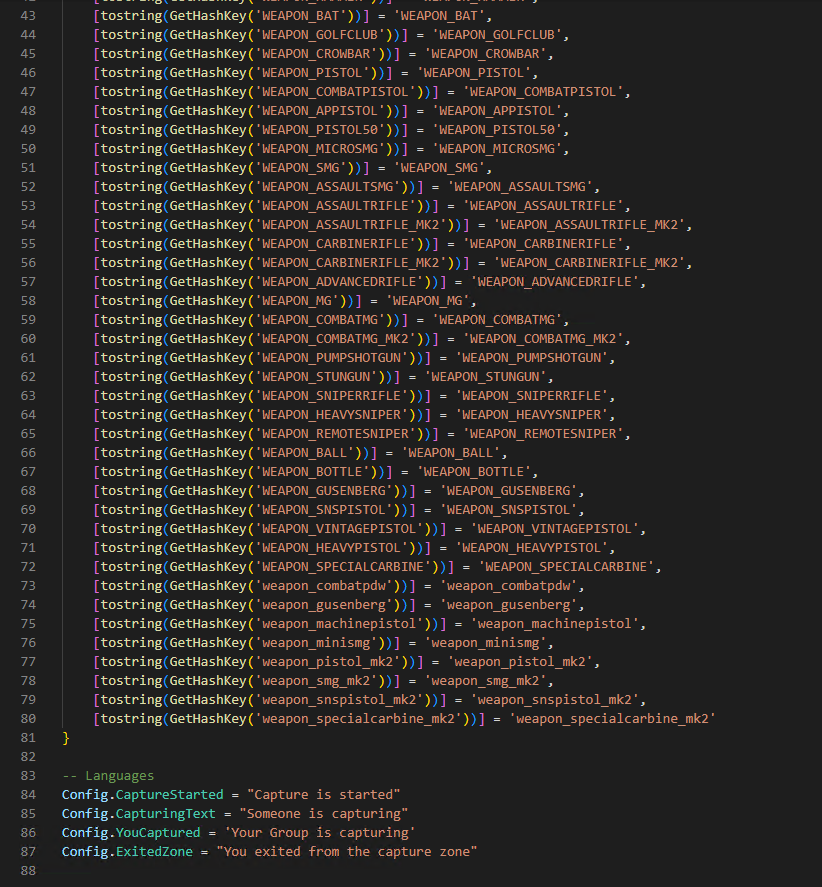The height and width of the screenshot is (887, 822).
Task: Click the "-- Languages" comment on line 83
Action: click(x=107, y=776)
